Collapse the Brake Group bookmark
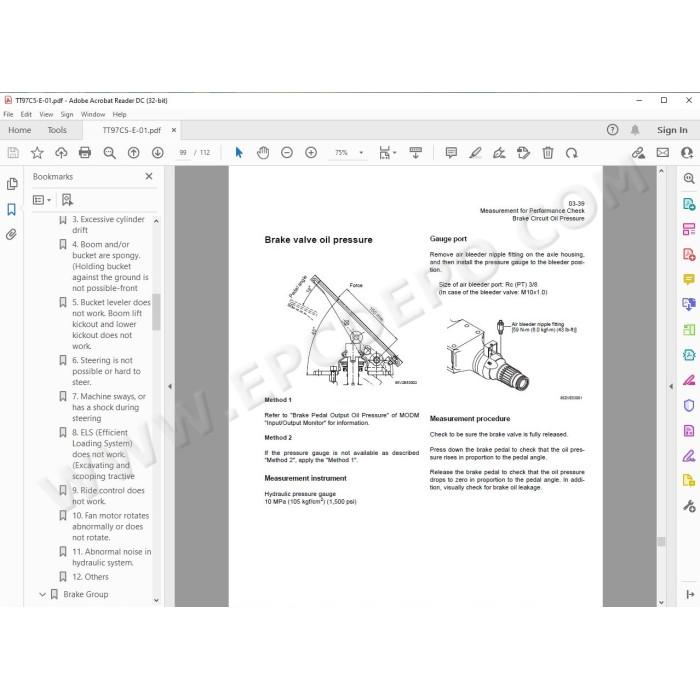Viewport: 700px width, 700px height. tap(42, 595)
